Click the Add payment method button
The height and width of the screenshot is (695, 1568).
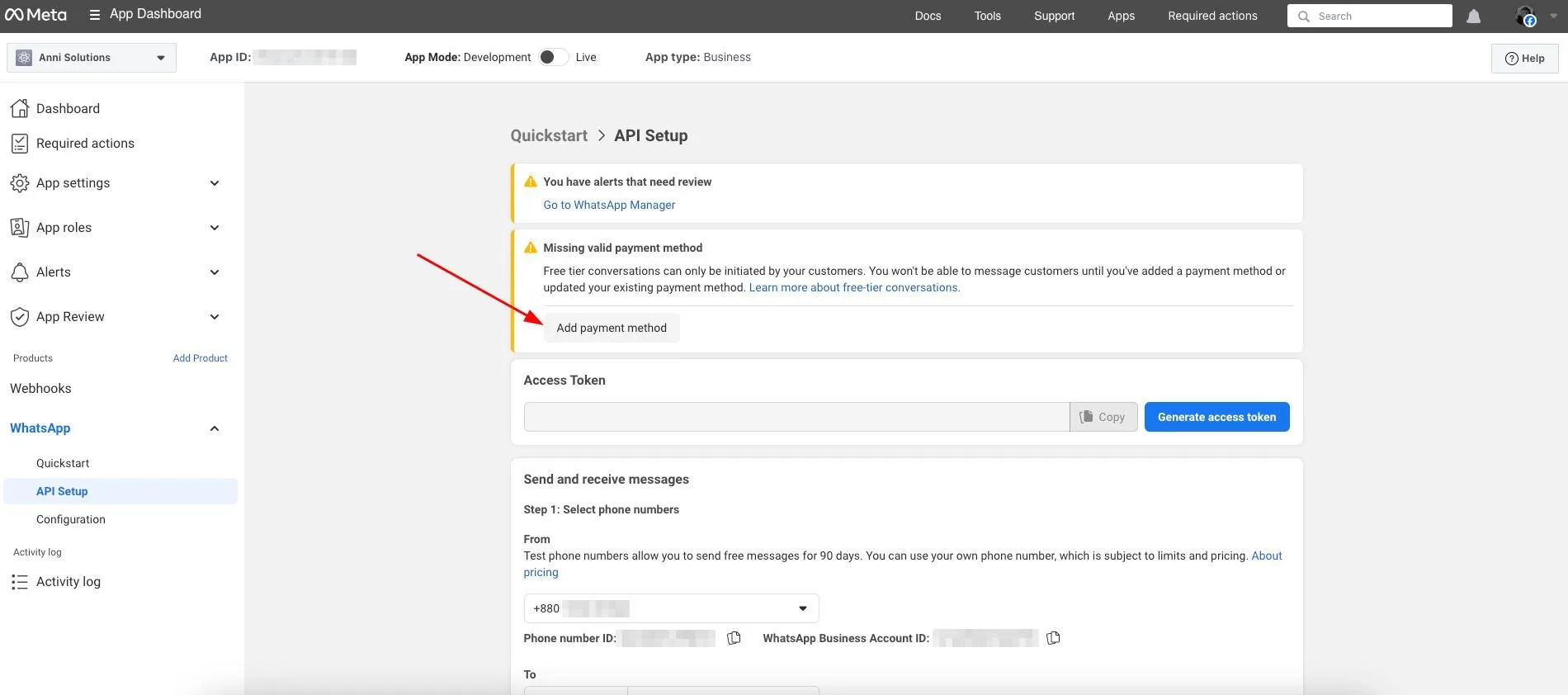[612, 328]
